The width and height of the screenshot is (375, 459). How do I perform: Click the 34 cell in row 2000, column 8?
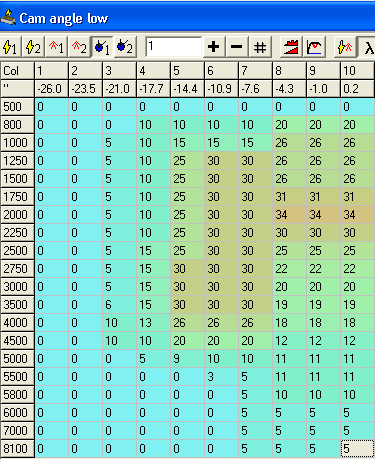[290, 215]
